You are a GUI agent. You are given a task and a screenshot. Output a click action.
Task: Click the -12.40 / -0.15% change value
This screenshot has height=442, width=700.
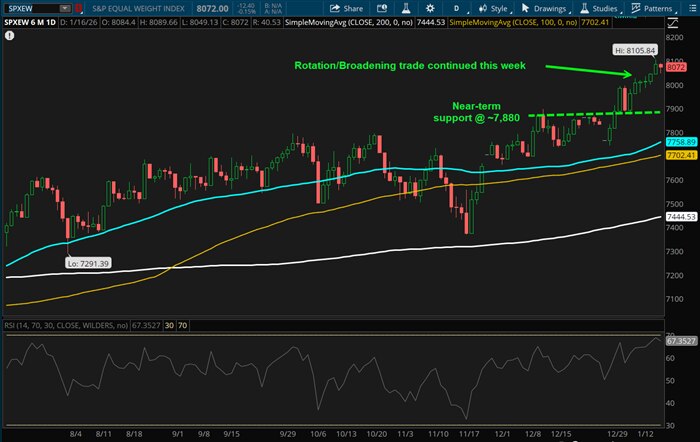click(246, 8)
